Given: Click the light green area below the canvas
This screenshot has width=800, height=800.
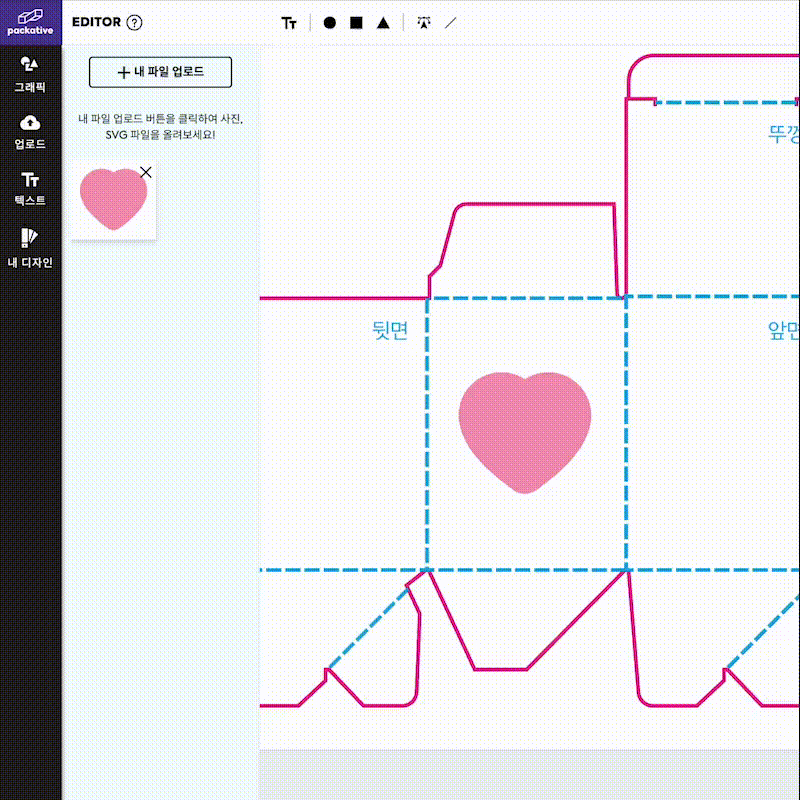Looking at the screenshot, I should [x=530, y=775].
